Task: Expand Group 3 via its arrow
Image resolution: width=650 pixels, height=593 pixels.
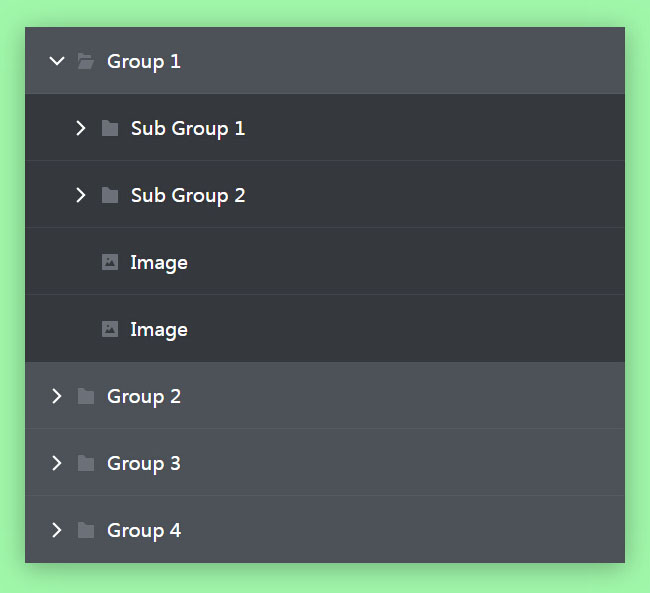Action: tap(57, 463)
